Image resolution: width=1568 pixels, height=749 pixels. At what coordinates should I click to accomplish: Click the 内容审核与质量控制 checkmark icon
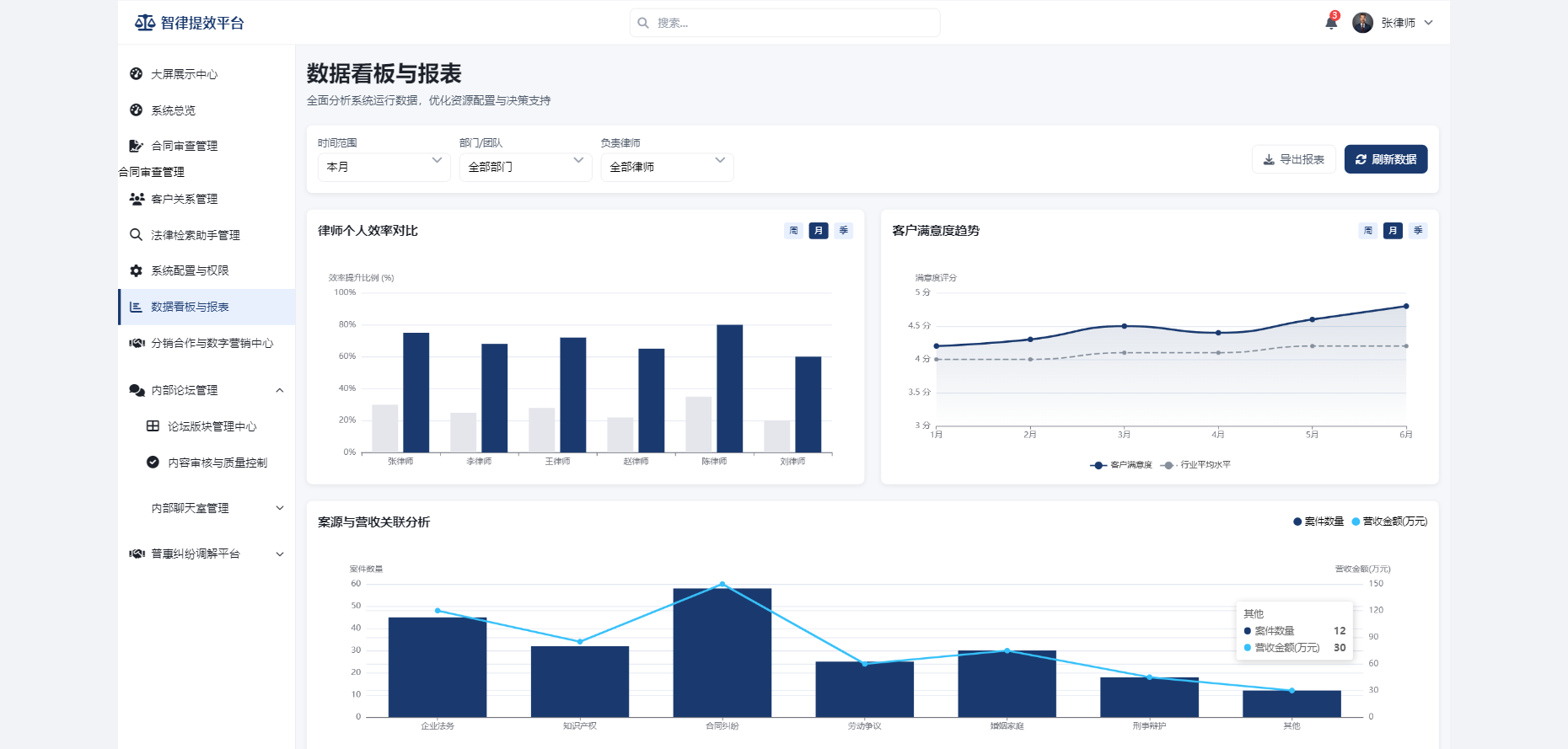tap(153, 462)
